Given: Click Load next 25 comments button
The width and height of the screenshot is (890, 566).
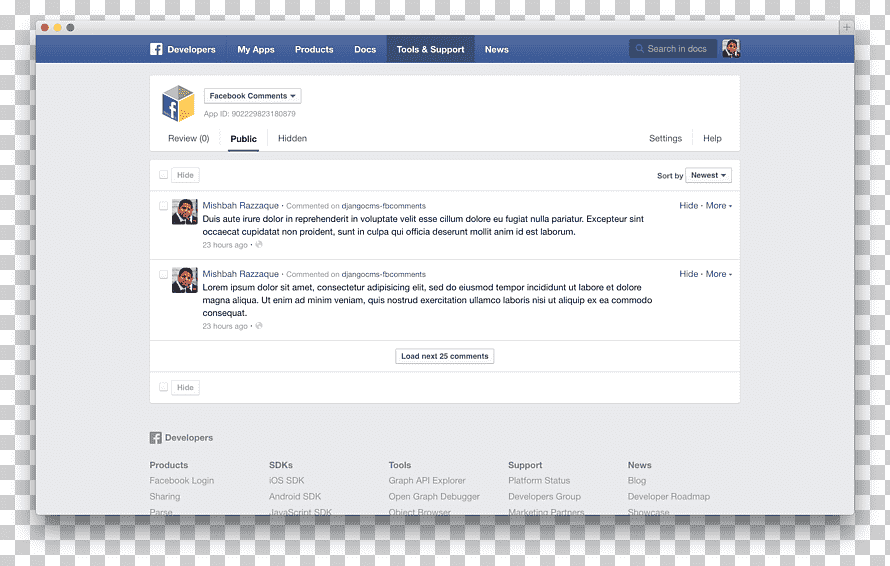Looking at the screenshot, I should pos(444,356).
